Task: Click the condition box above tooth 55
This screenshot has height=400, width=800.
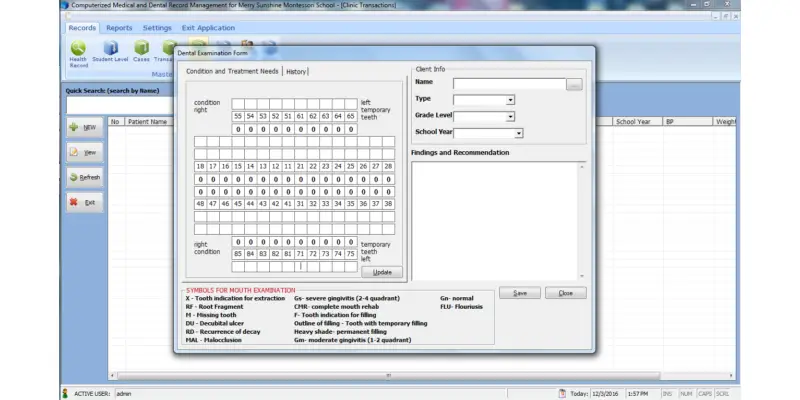Action: [238, 104]
